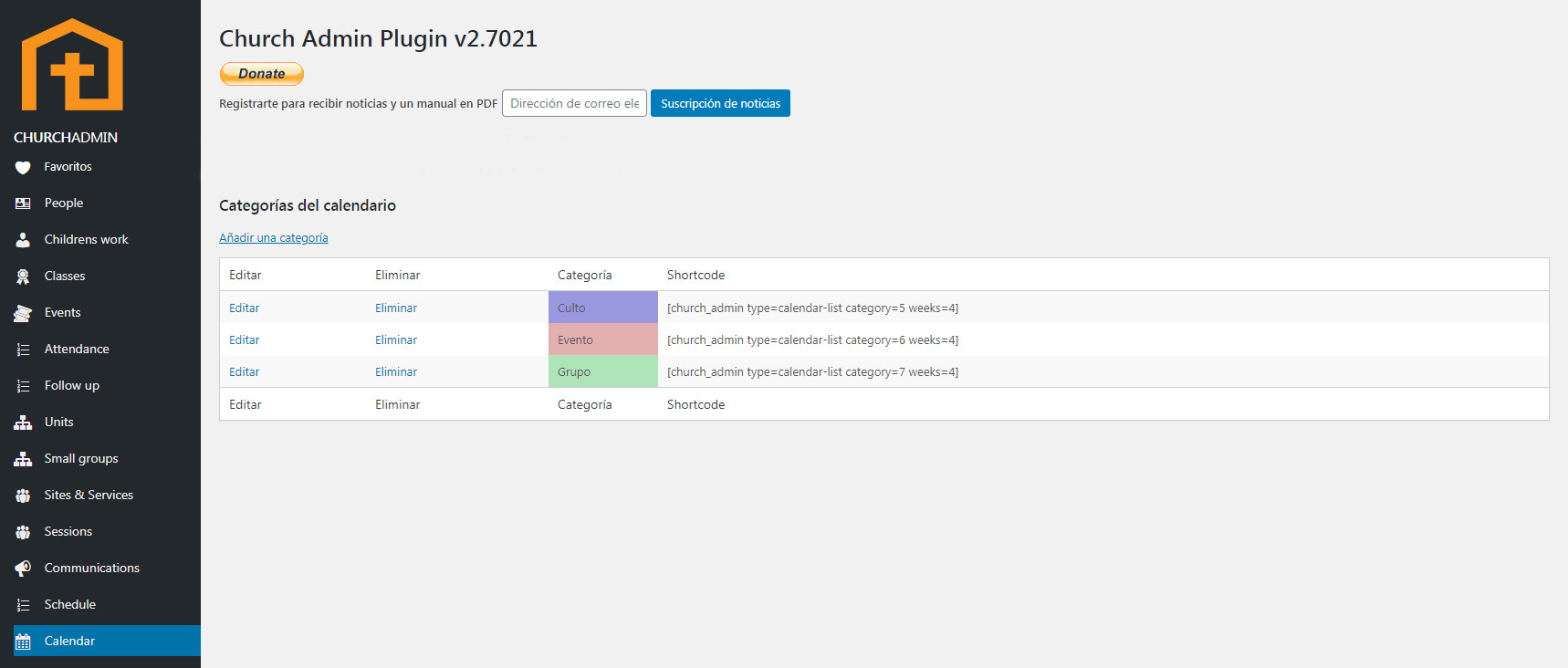This screenshot has width=1568, height=668.
Task: Click Suscripción de noticias button
Action: (x=720, y=103)
